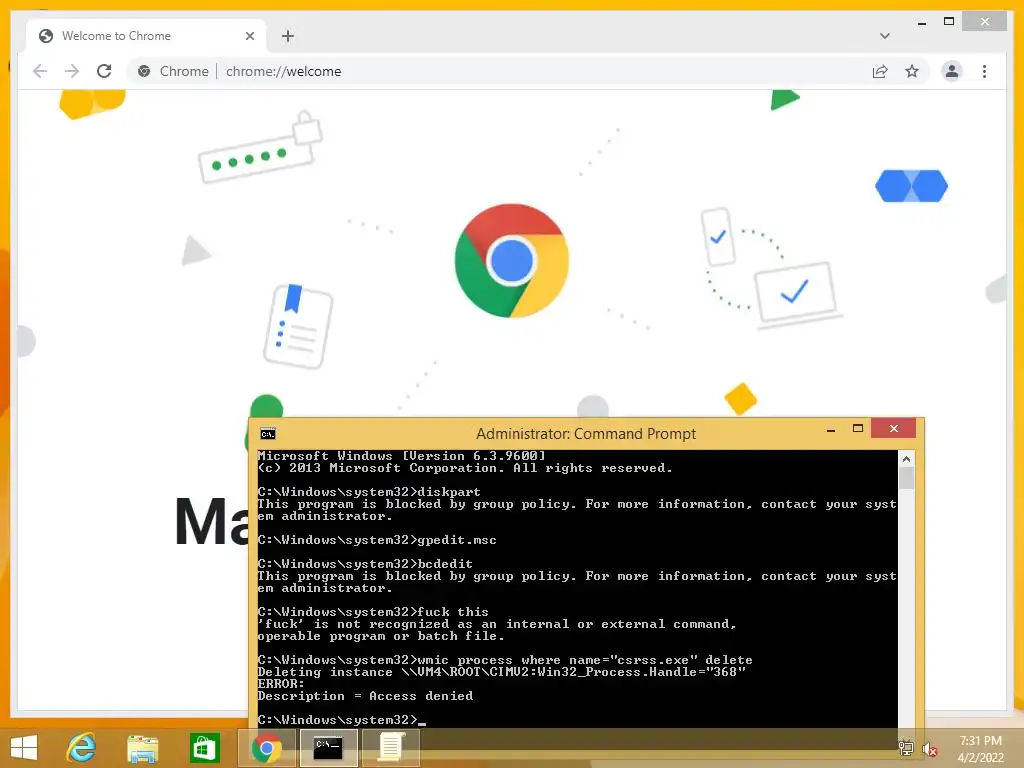Maximize the Command Prompt window
This screenshot has height=768, width=1024.
click(x=858, y=428)
